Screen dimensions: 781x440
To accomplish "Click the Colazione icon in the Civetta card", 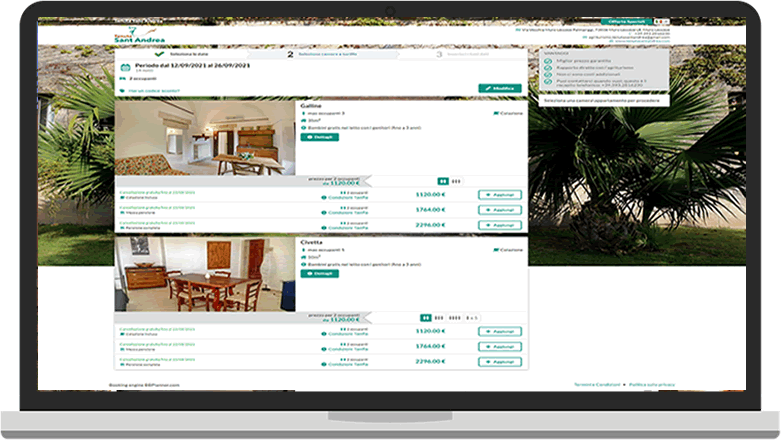I will [x=495, y=250].
